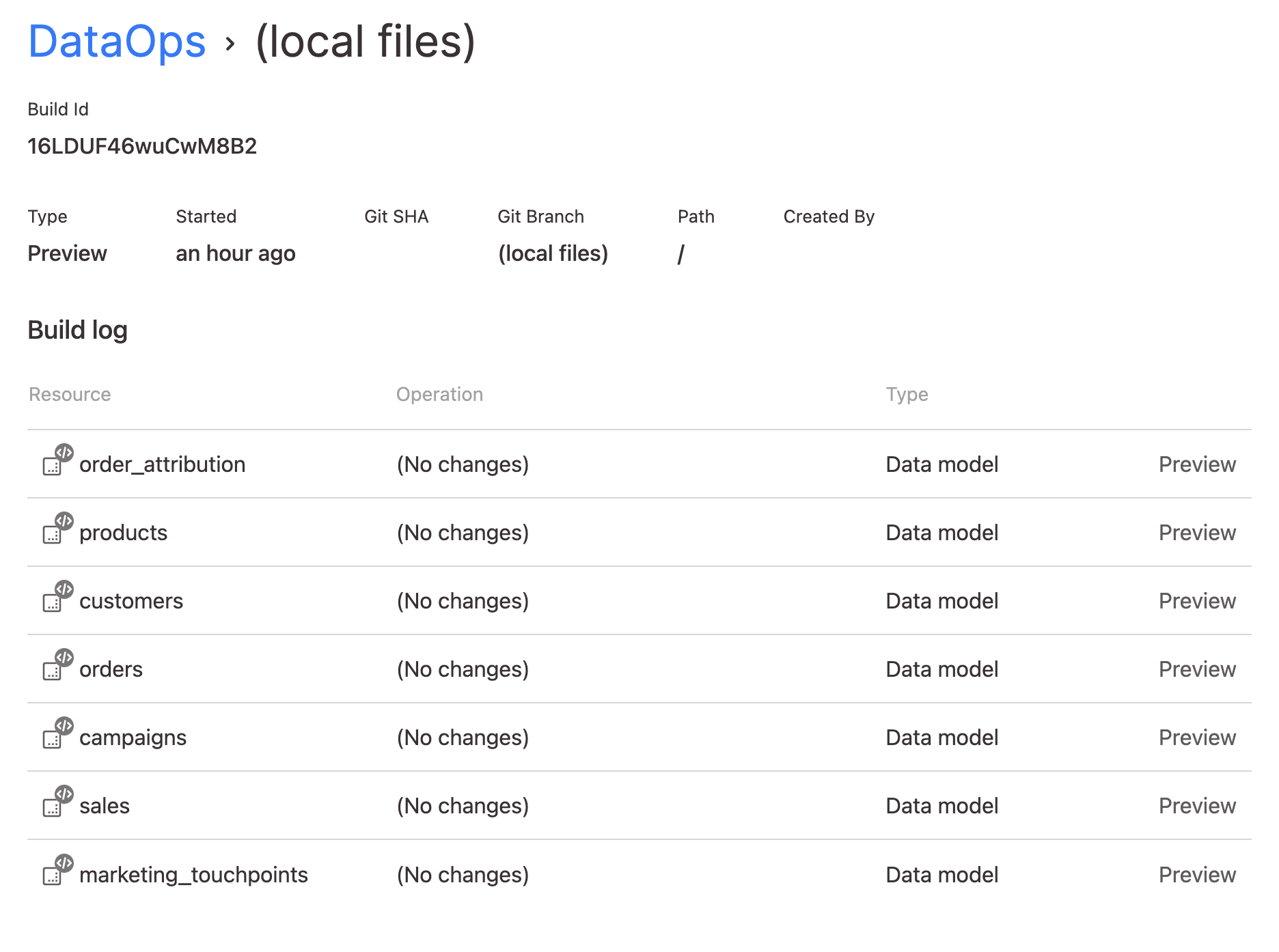Open Preview for marketing_touchpoints row
The image size is (1279, 952).
pos(1197,875)
